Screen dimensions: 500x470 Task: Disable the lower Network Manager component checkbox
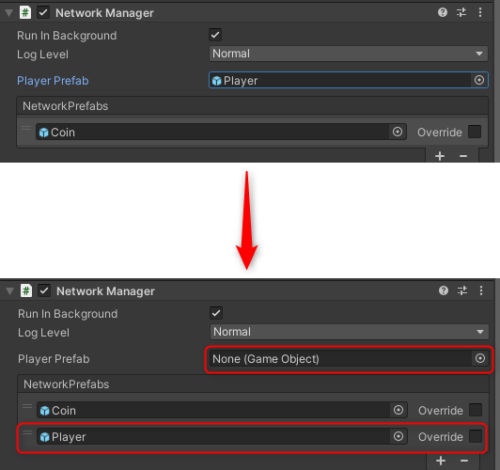[44, 291]
